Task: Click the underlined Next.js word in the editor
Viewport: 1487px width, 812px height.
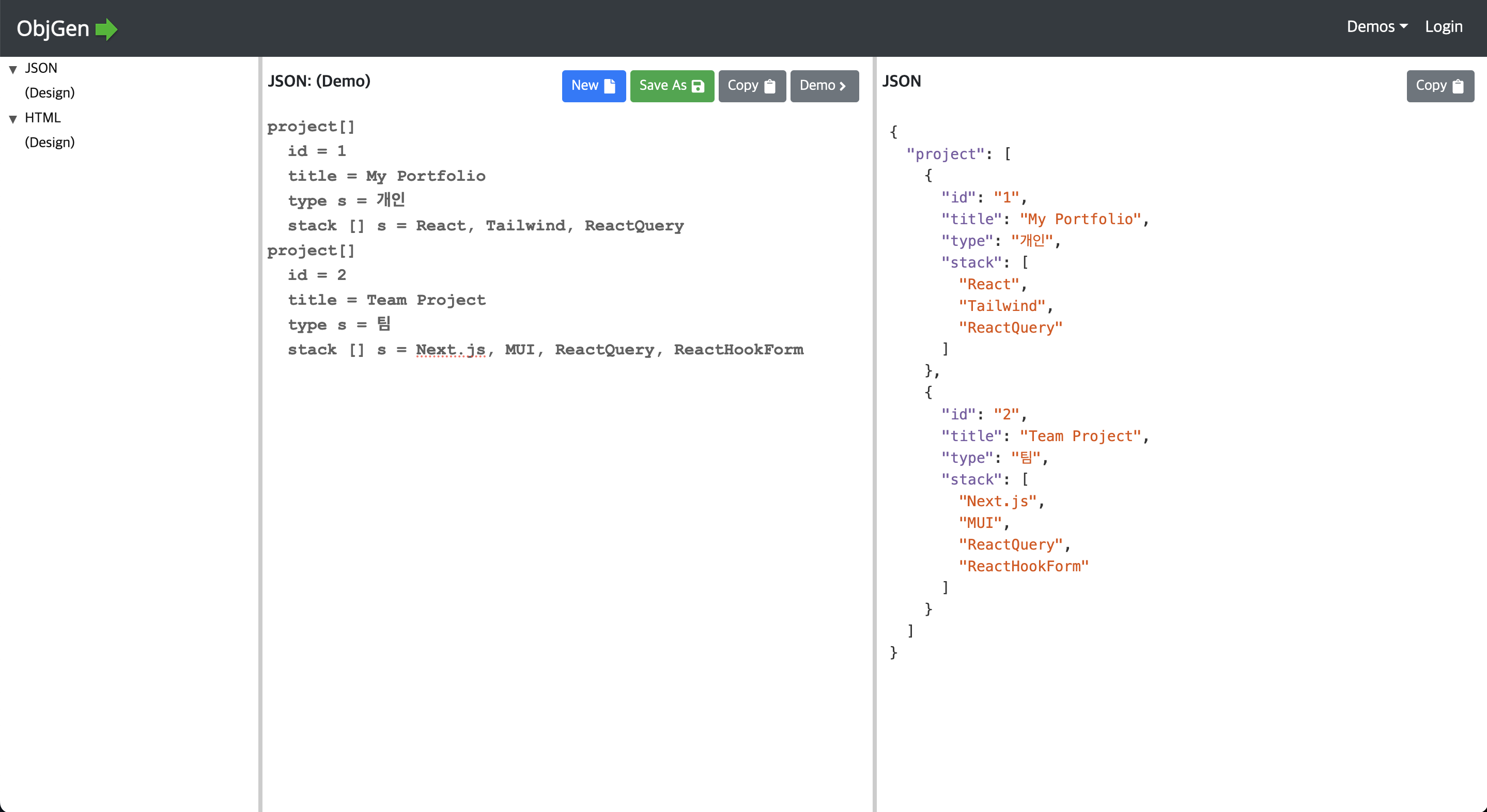Action: (x=450, y=350)
